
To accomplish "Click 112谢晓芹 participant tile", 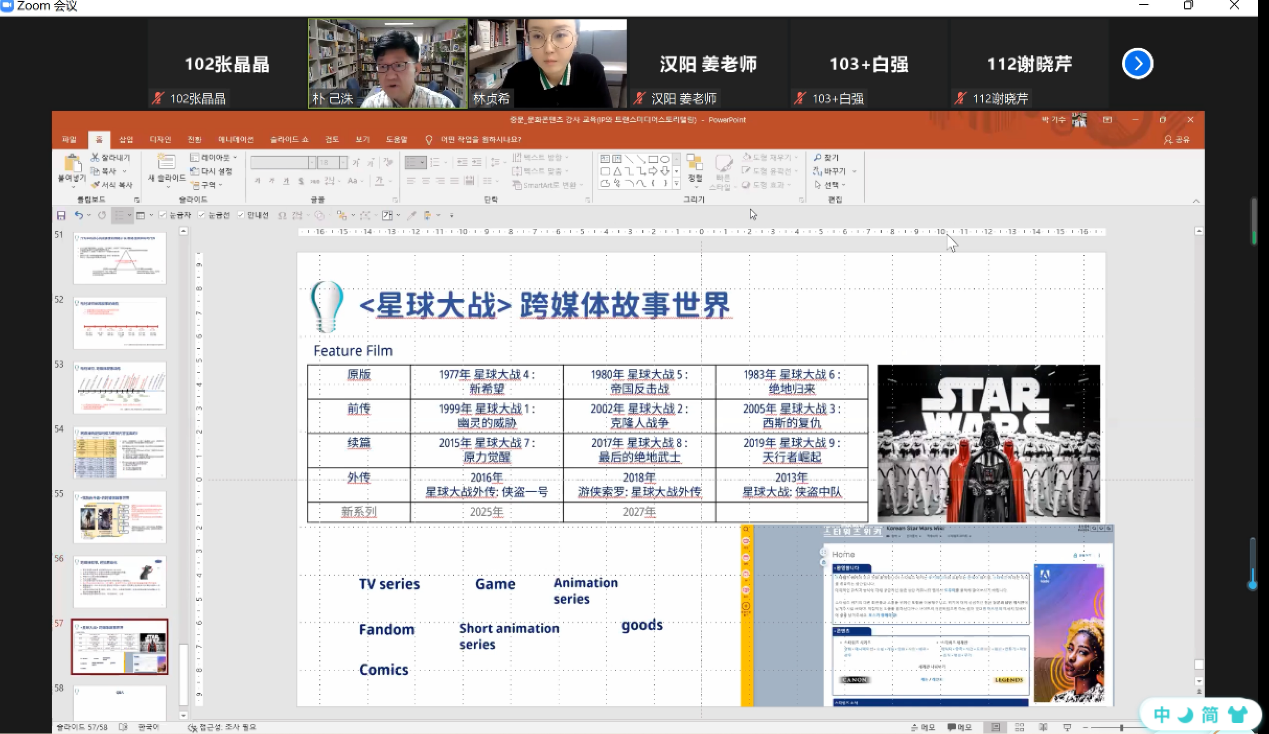I will point(1029,64).
